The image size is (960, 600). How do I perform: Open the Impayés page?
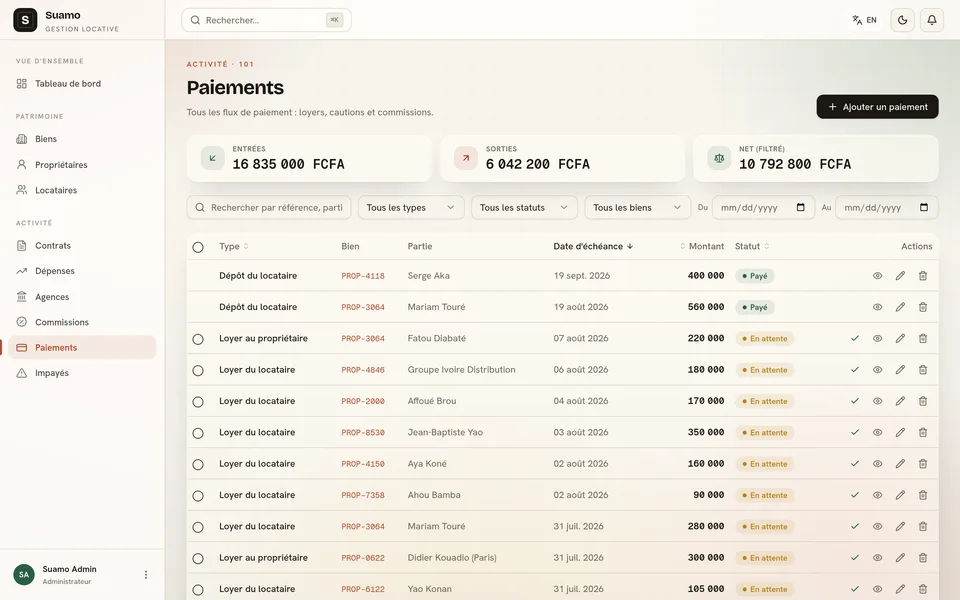pyautogui.click(x=82, y=373)
